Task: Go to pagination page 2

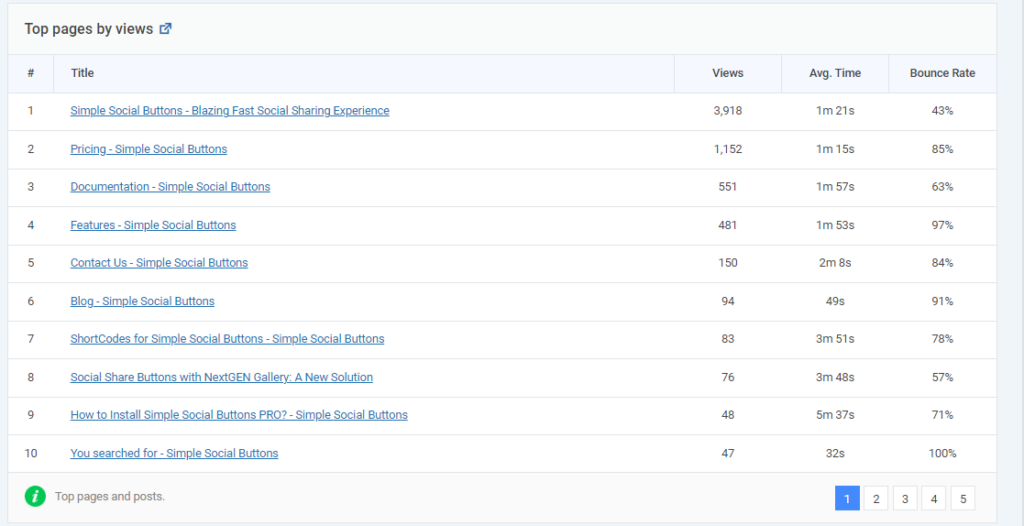Action: point(876,499)
